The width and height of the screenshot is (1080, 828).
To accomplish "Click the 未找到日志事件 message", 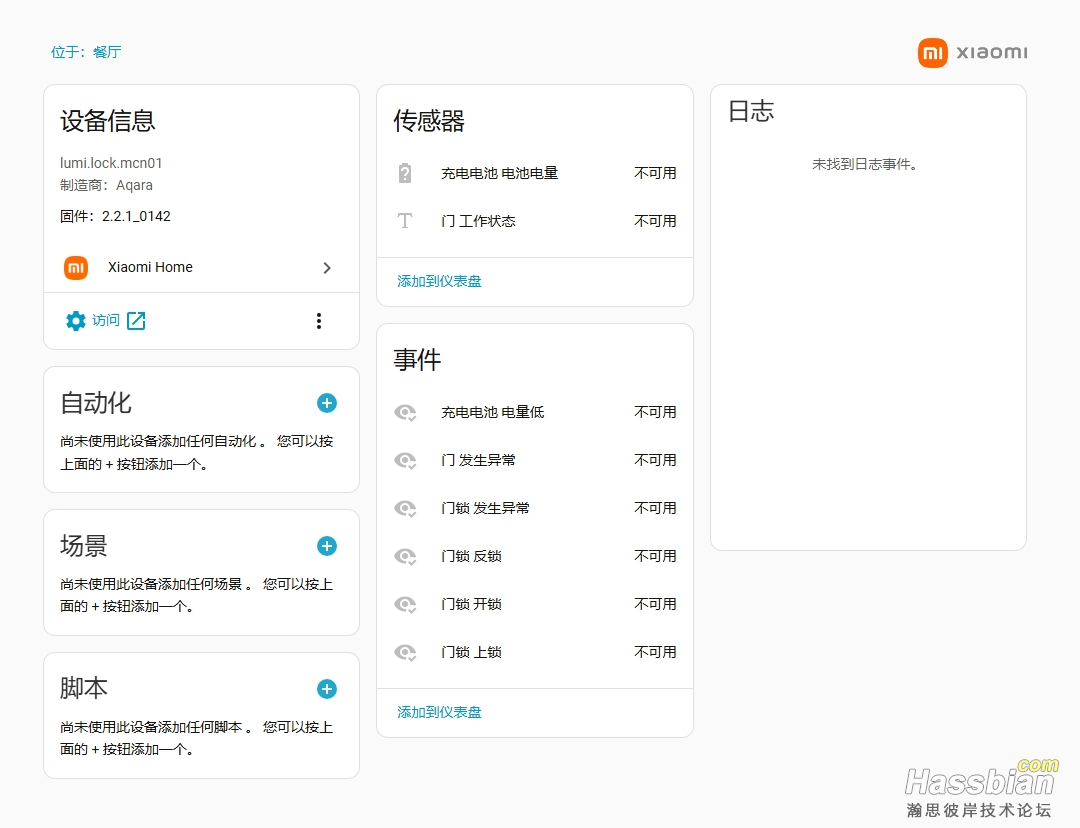I will click(864, 164).
